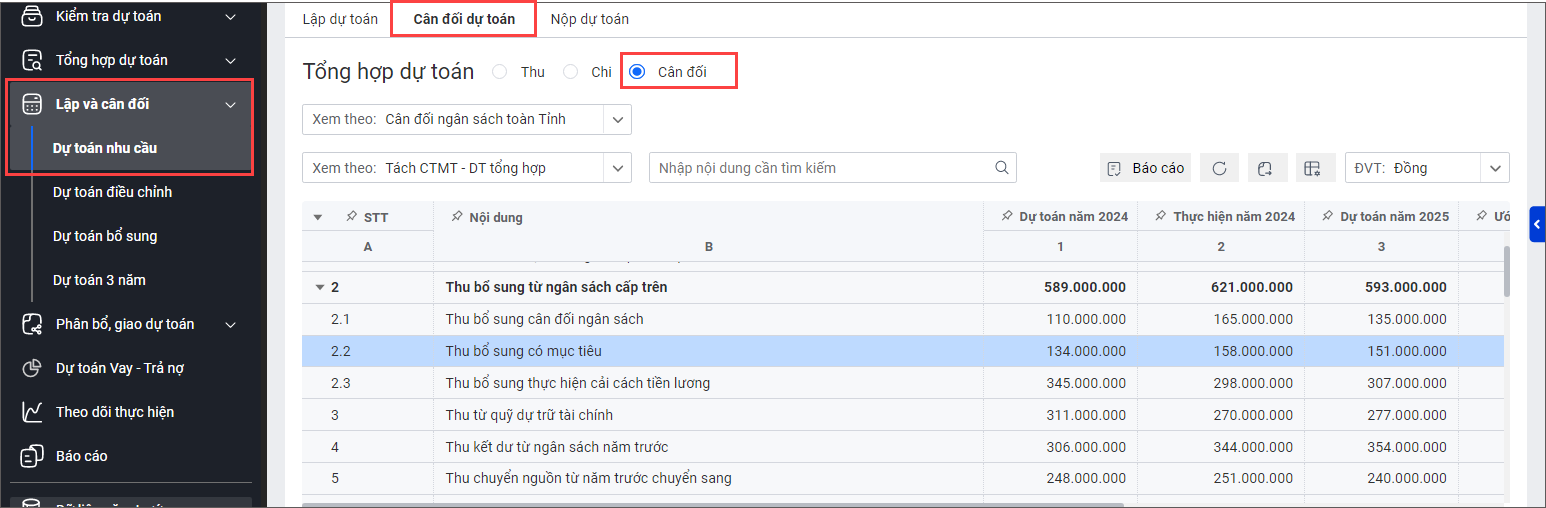Expand the Phân bổ, giao dự toán menu

pyautogui.click(x=231, y=324)
